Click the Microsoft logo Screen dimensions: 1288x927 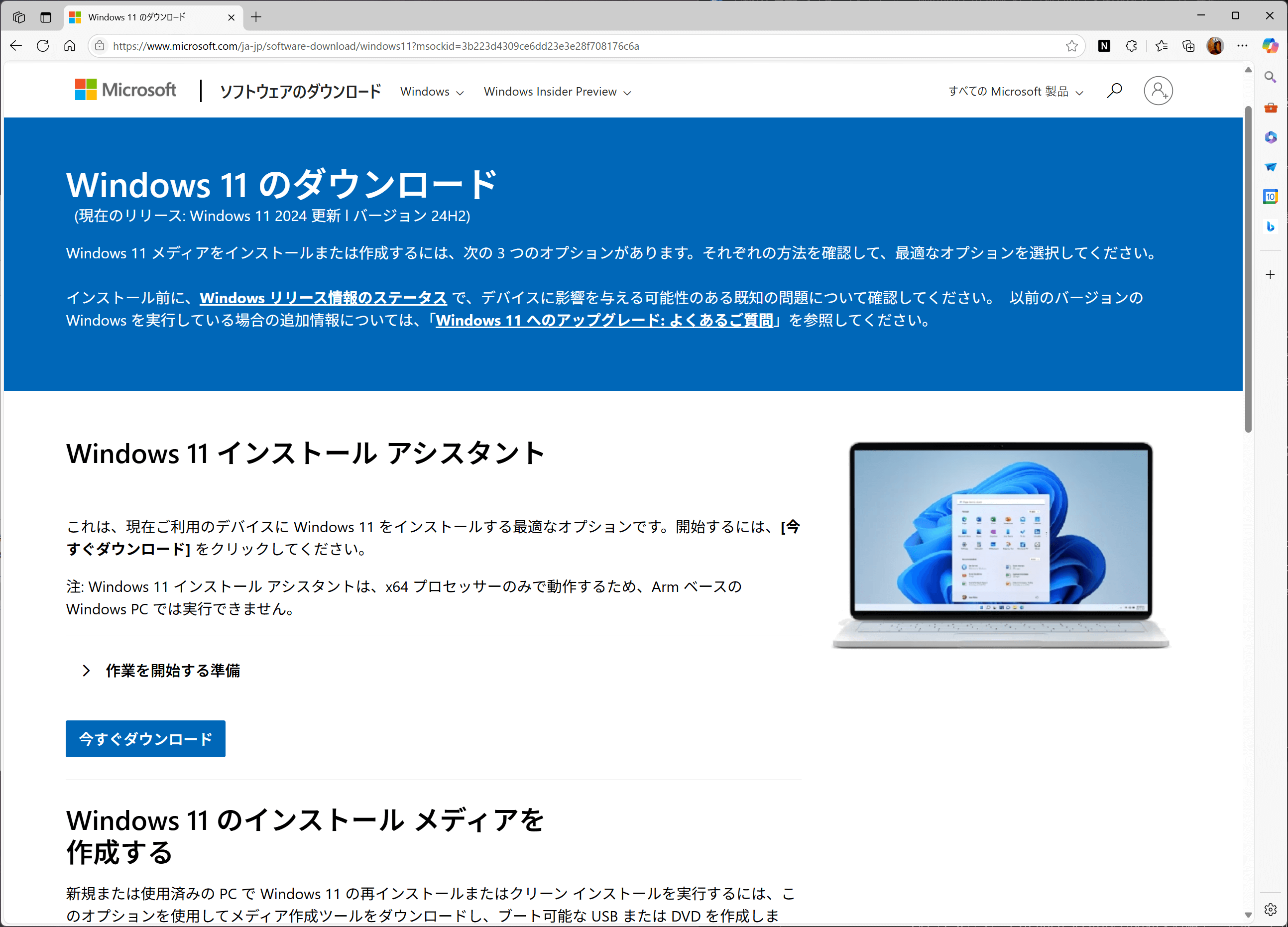point(125,90)
